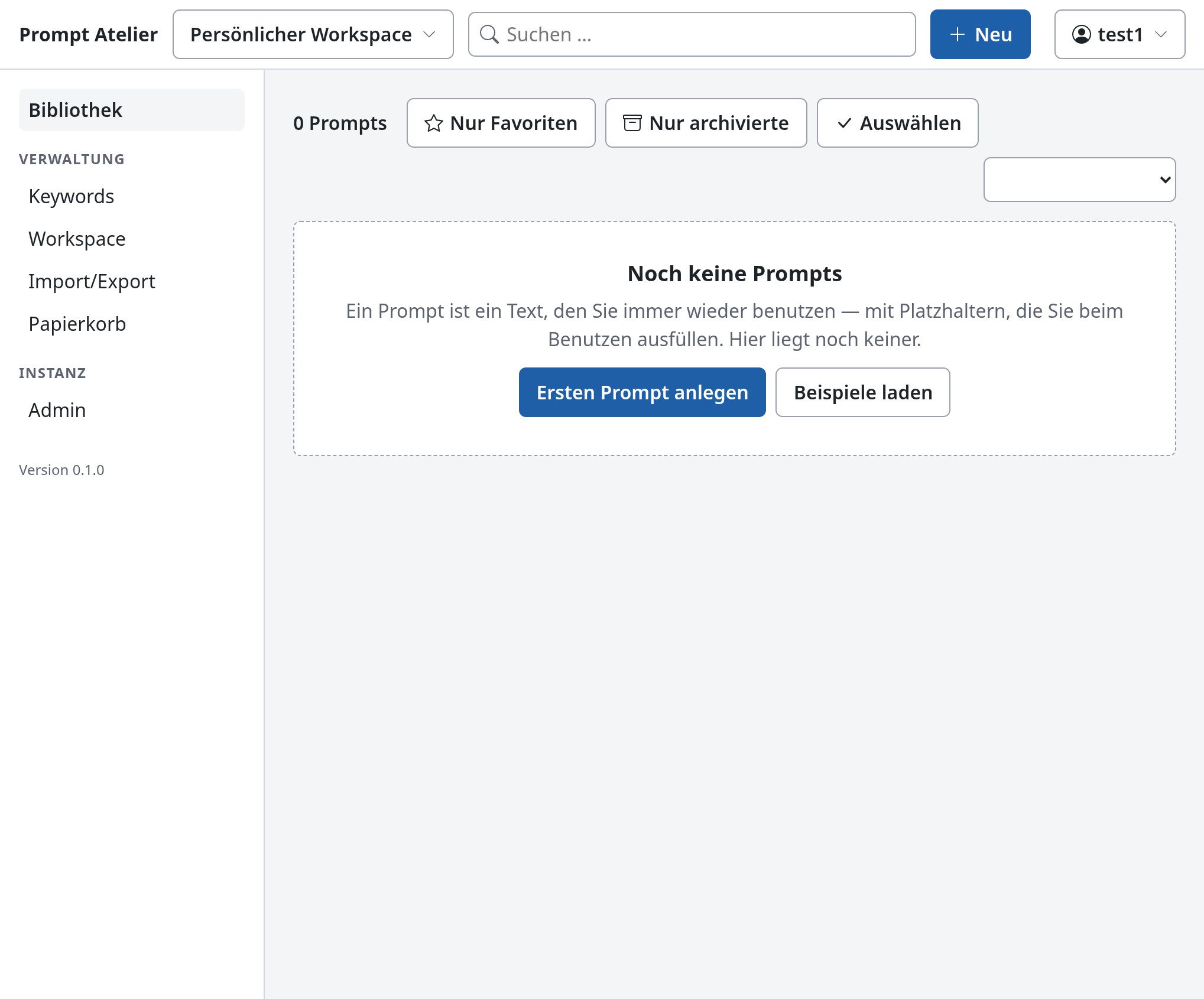Click the user avatar icon beside test1
1204x999 pixels.
(x=1081, y=34)
